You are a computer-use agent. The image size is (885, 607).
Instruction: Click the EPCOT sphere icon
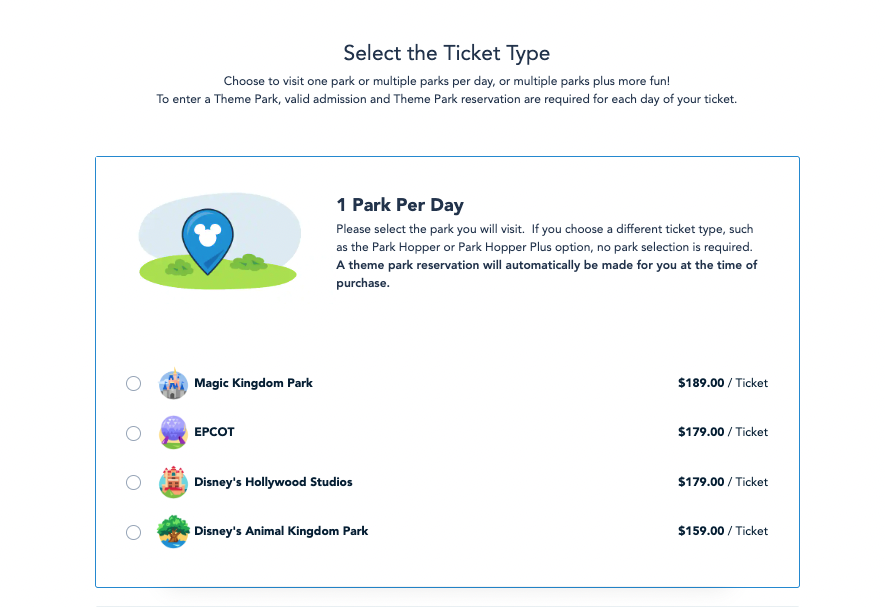[173, 433]
